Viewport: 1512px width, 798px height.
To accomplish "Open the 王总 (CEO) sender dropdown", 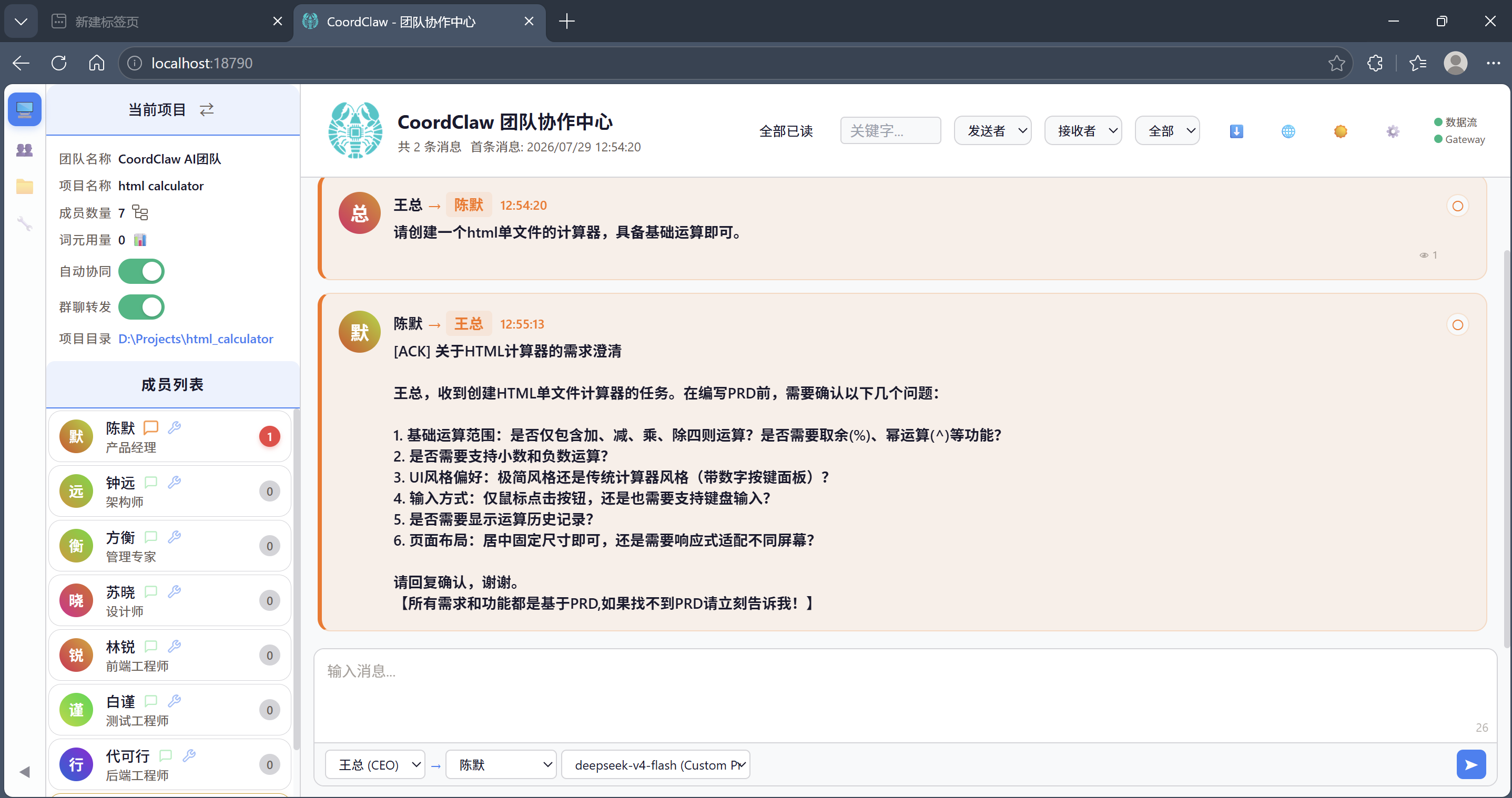I will point(375,764).
